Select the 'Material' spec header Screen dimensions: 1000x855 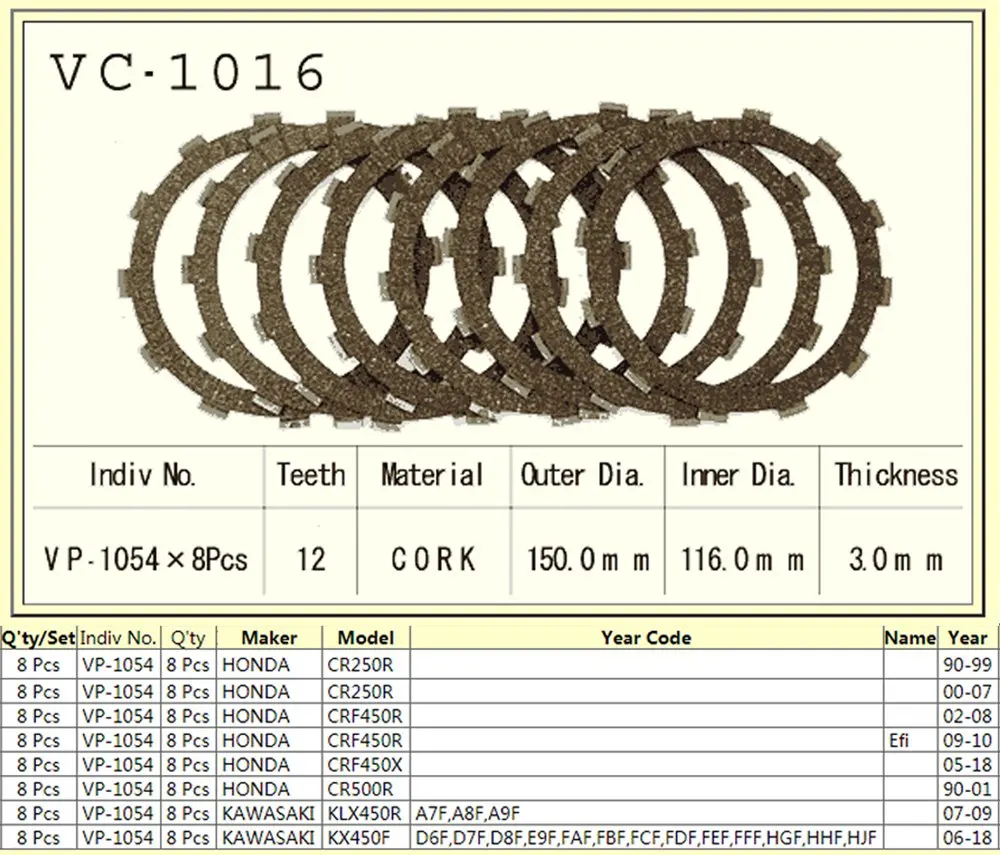tap(432, 476)
